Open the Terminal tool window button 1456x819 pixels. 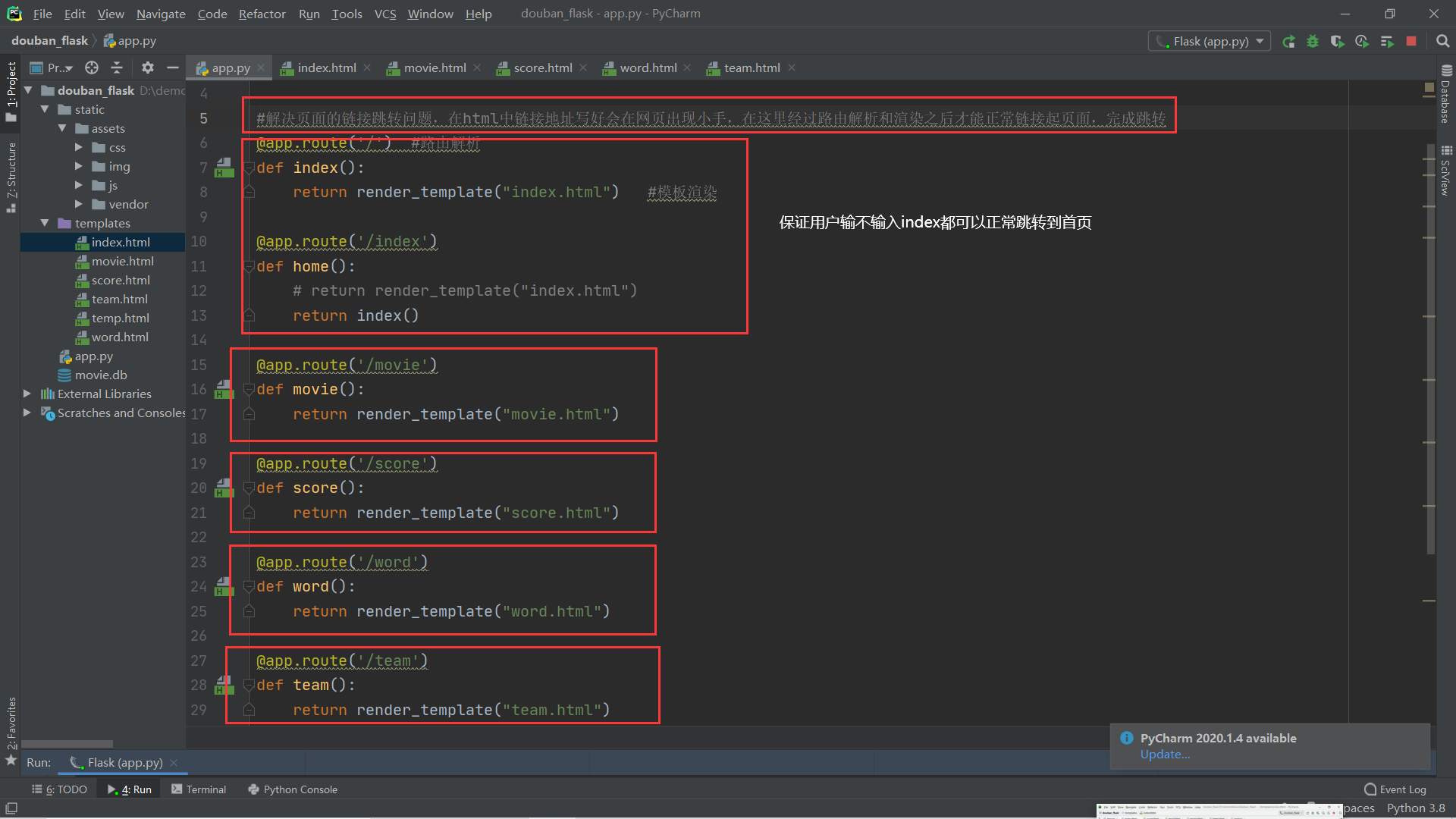(199, 789)
